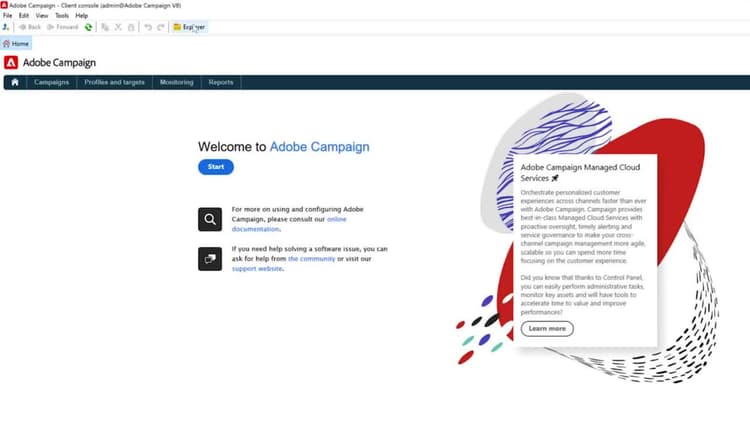The height and width of the screenshot is (421, 750).
Task: Click the magnifying glass documentation icon
Action: 210,219
